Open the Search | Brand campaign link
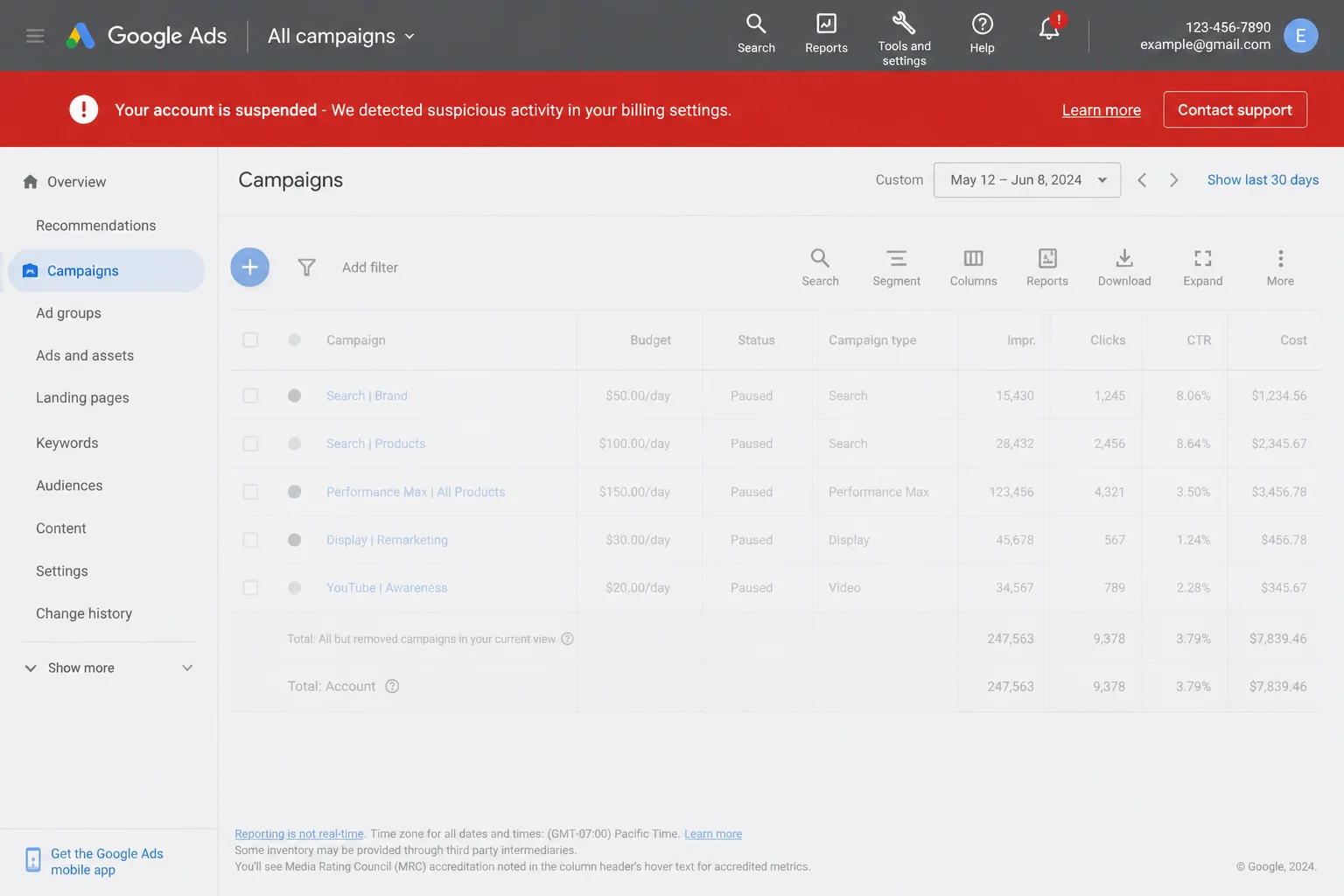This screenshot has width=1344, height=896. (x=367, y=395)
